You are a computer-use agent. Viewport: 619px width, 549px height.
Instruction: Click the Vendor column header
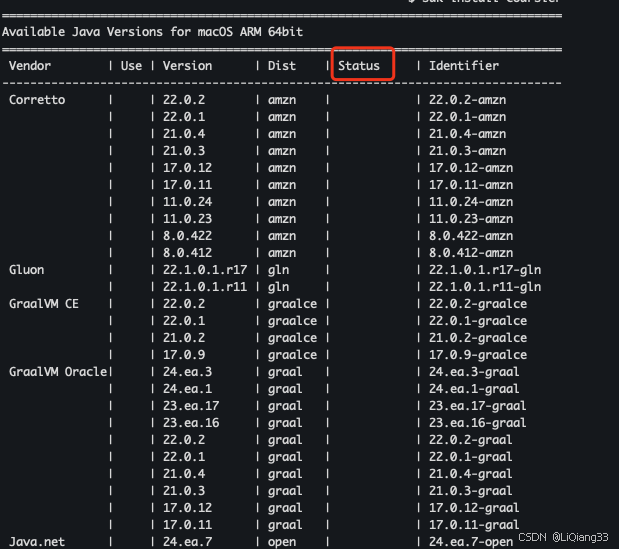tap(30, 66)
